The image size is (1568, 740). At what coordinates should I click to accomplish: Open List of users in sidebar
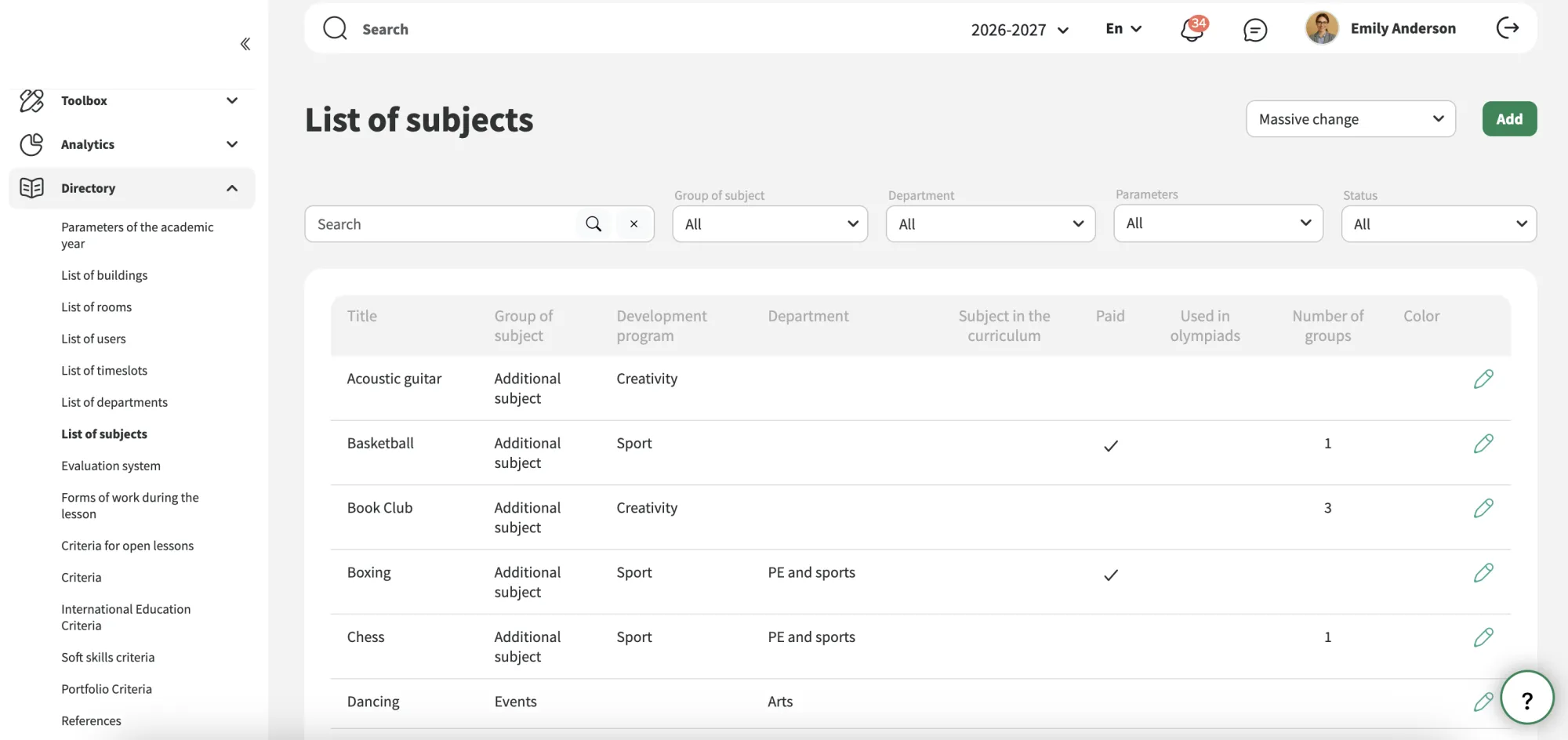93,339
